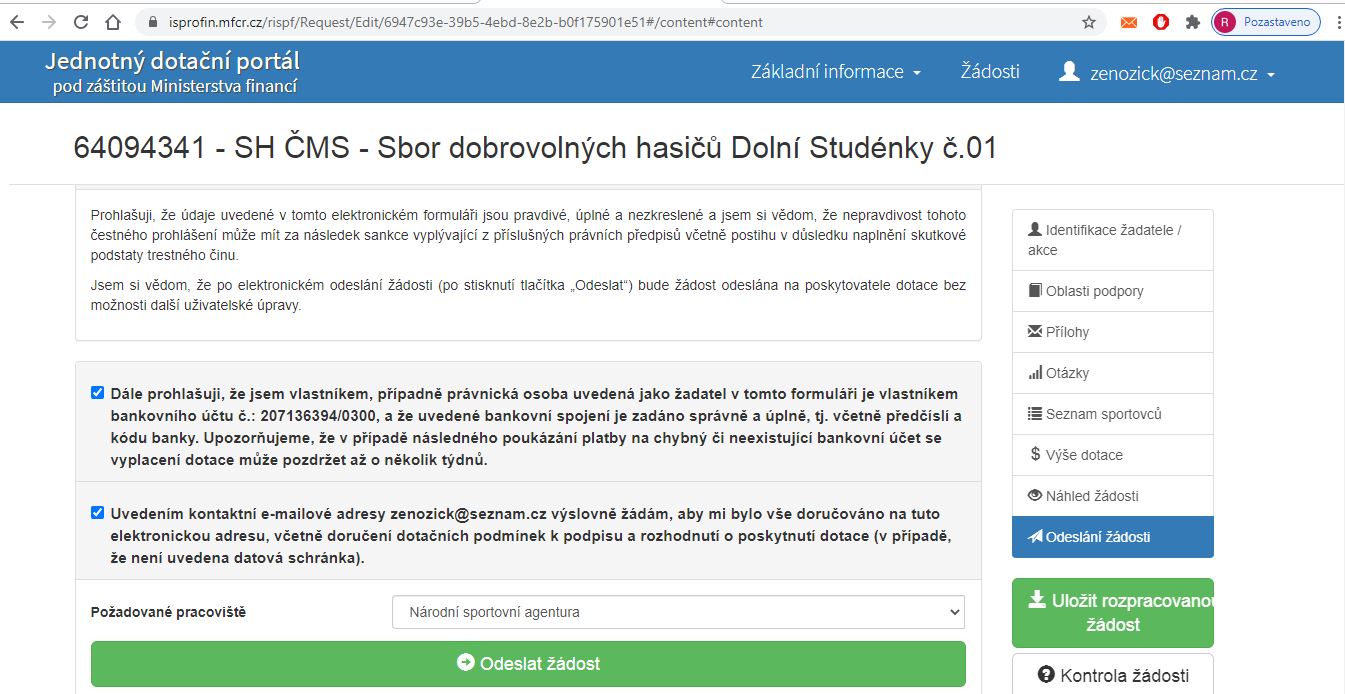Navigate back with browser back arrow

coord(18,22)
